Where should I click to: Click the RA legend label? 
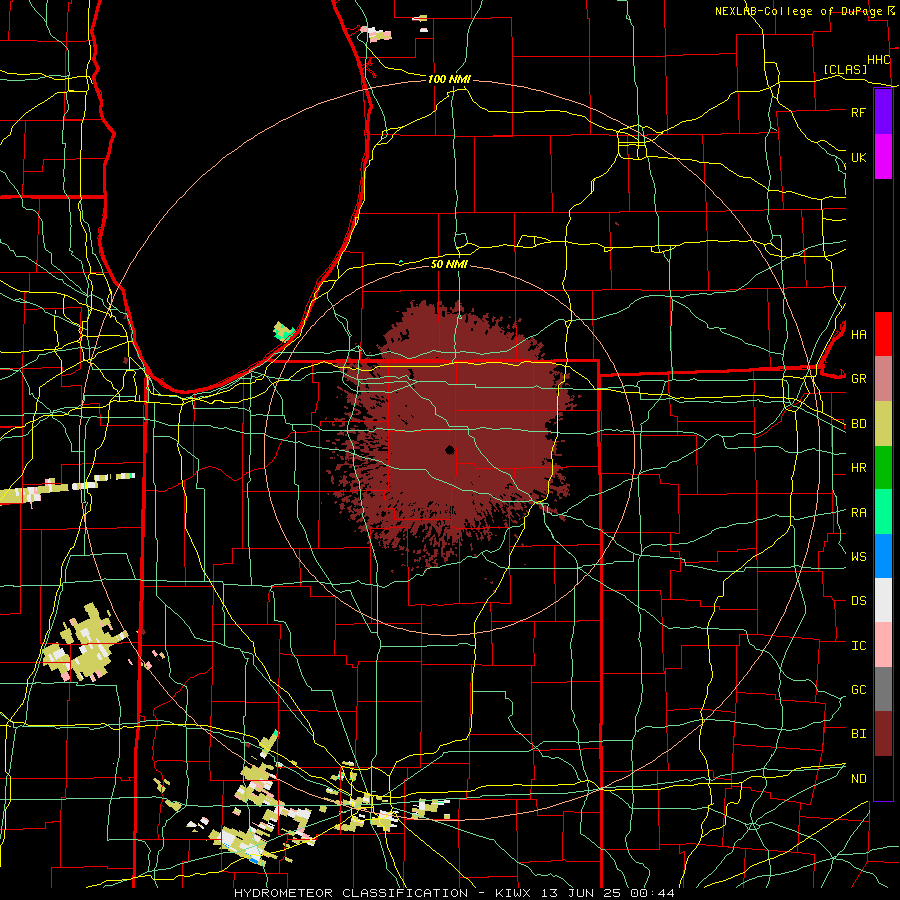point(858,512)
